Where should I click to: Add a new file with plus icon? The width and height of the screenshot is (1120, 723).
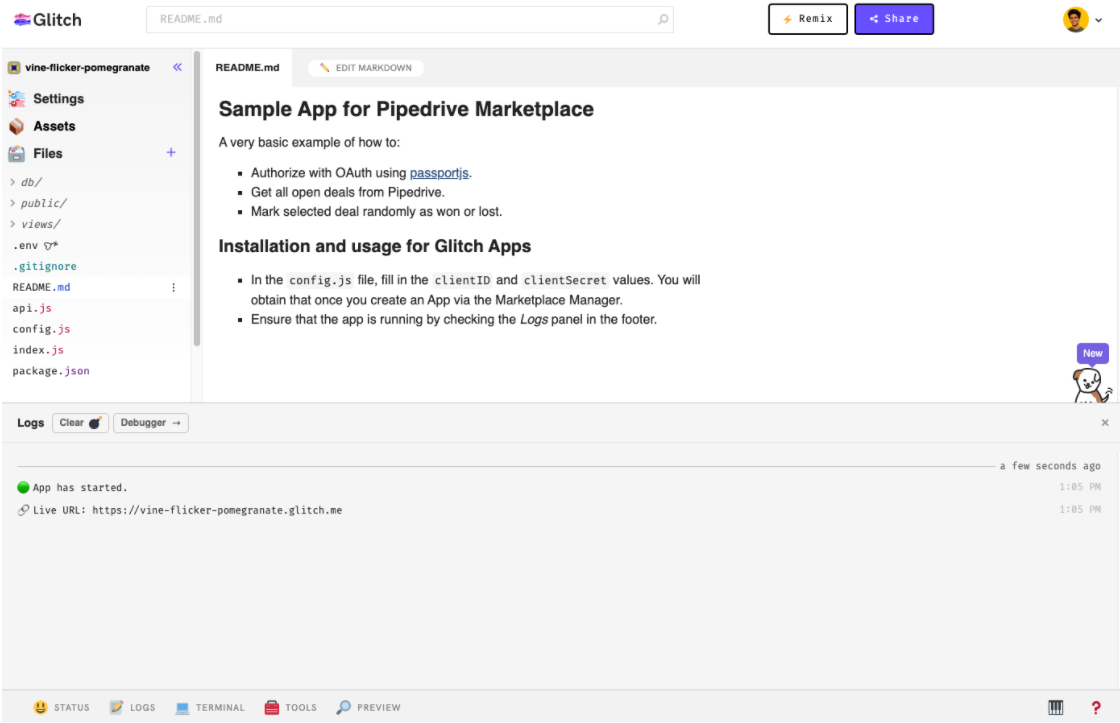coord(171,152)
